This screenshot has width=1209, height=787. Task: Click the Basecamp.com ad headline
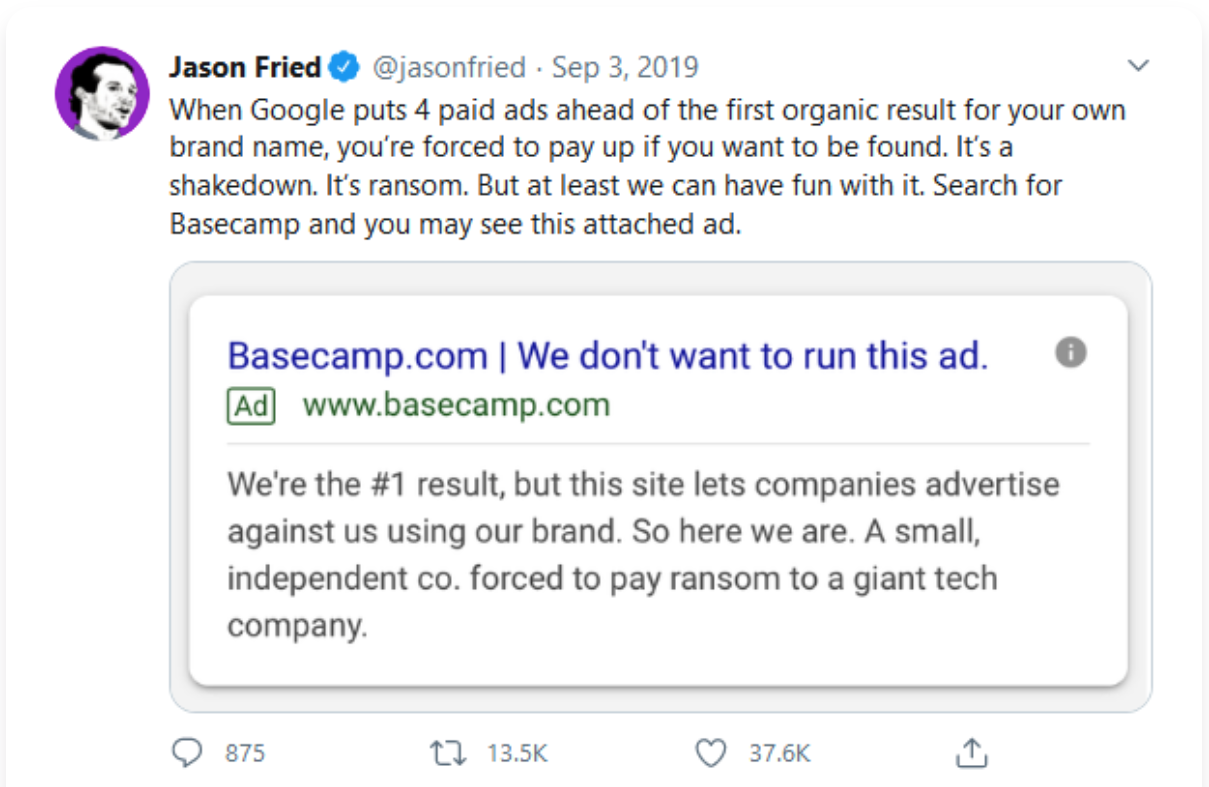[607, 355]
